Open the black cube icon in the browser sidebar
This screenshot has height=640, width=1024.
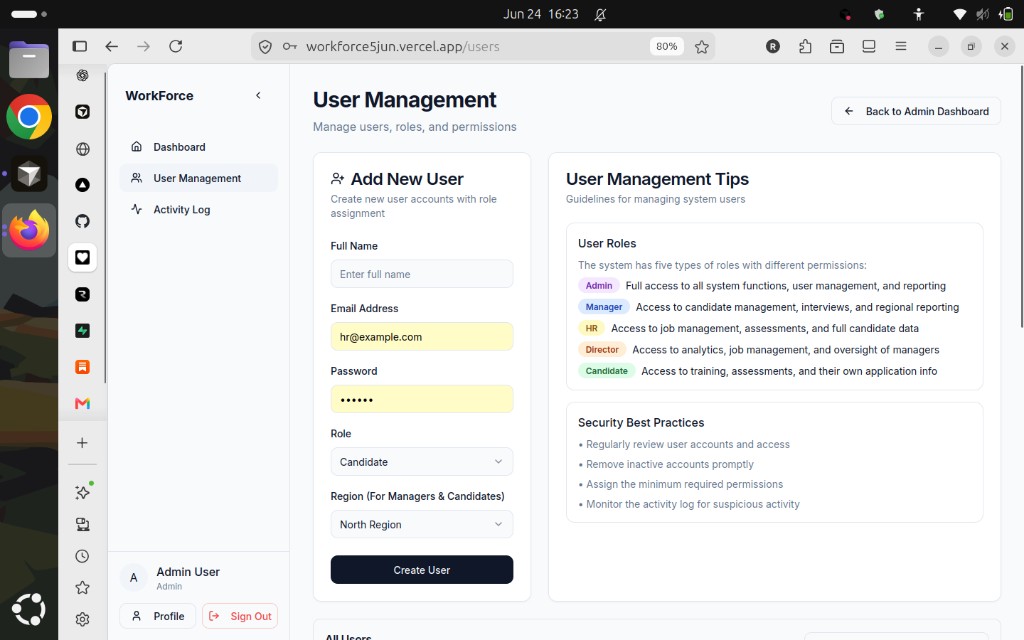[82, 112]
